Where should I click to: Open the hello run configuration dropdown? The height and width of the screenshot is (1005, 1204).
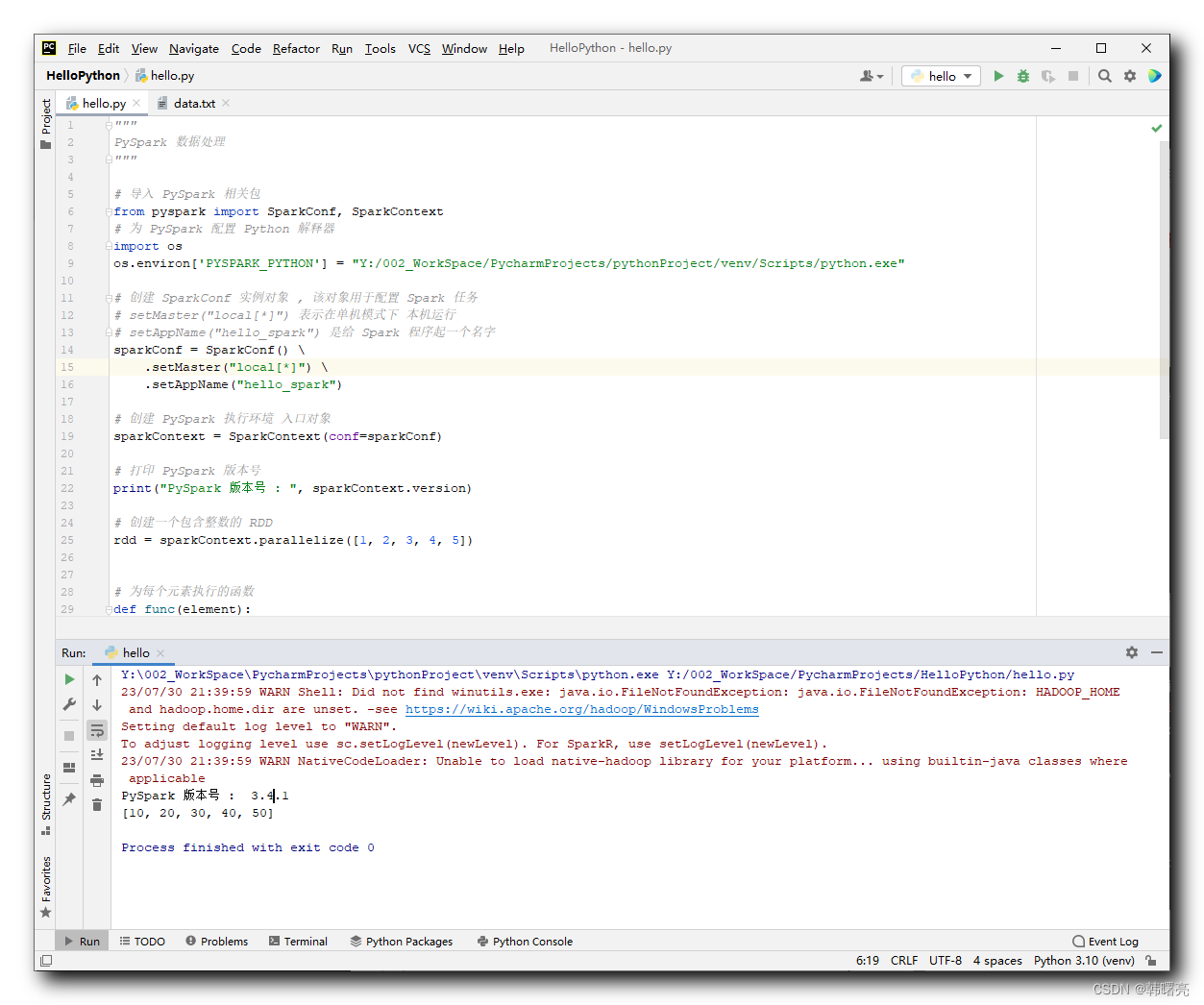click(x=941, y=76)
